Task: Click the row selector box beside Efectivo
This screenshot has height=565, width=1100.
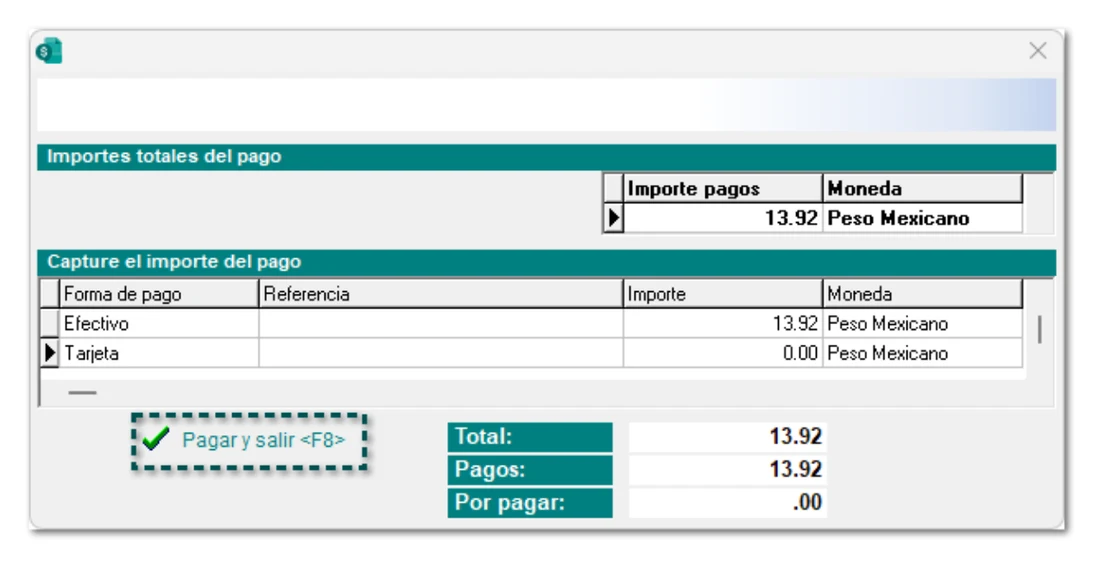Action: 50,324
